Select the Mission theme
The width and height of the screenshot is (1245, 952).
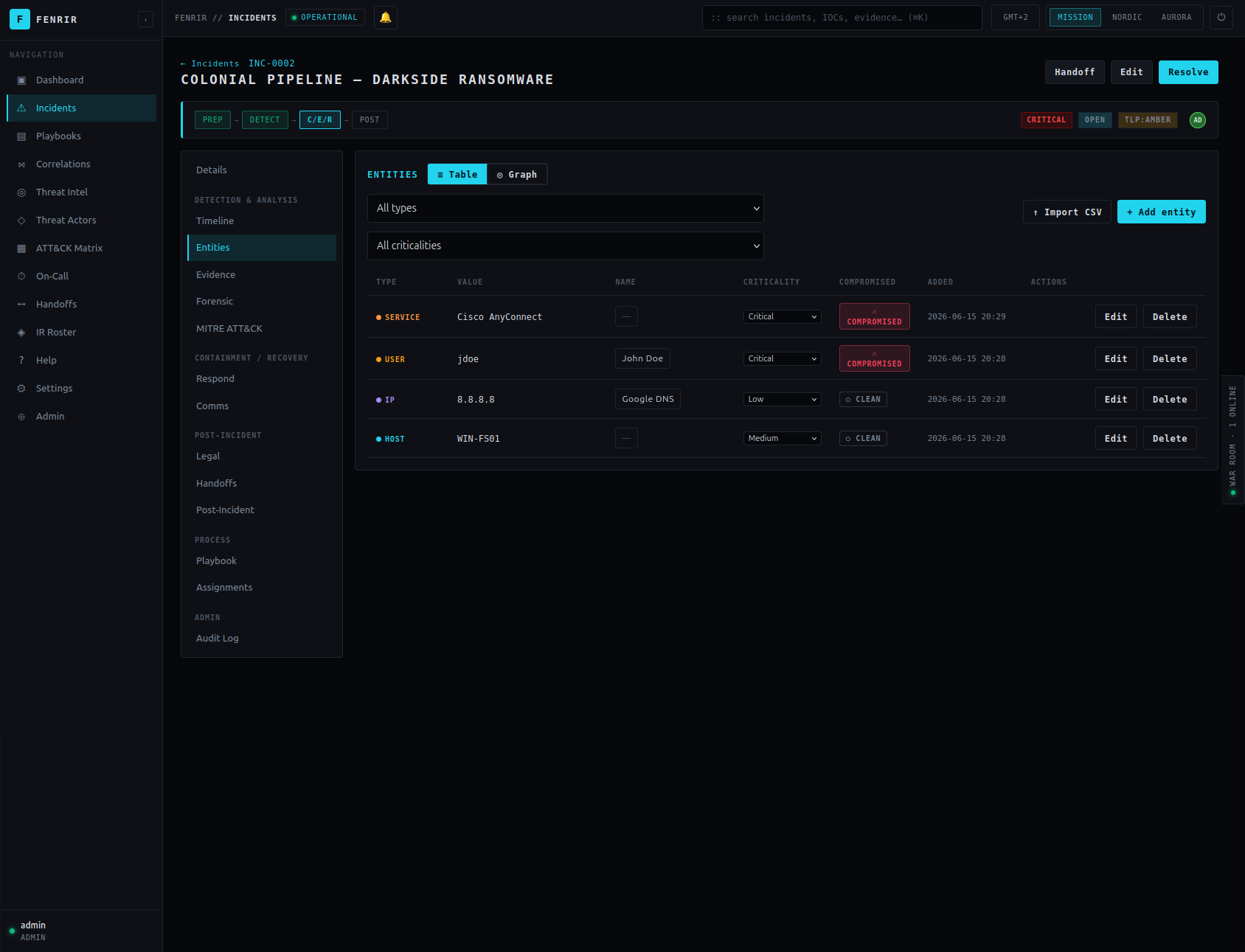pos(1075,18)
